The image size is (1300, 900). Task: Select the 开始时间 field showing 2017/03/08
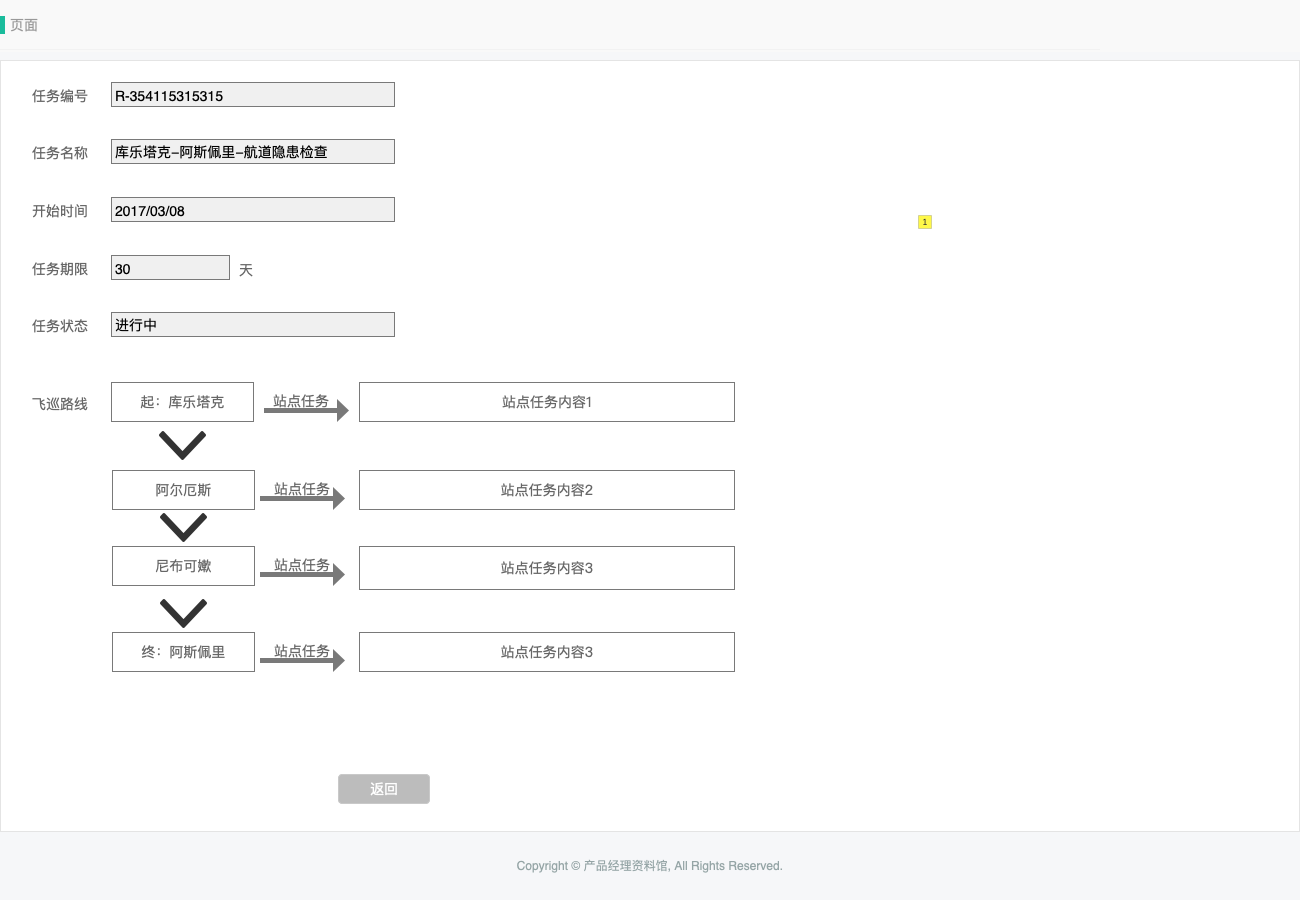coord(253,210)
